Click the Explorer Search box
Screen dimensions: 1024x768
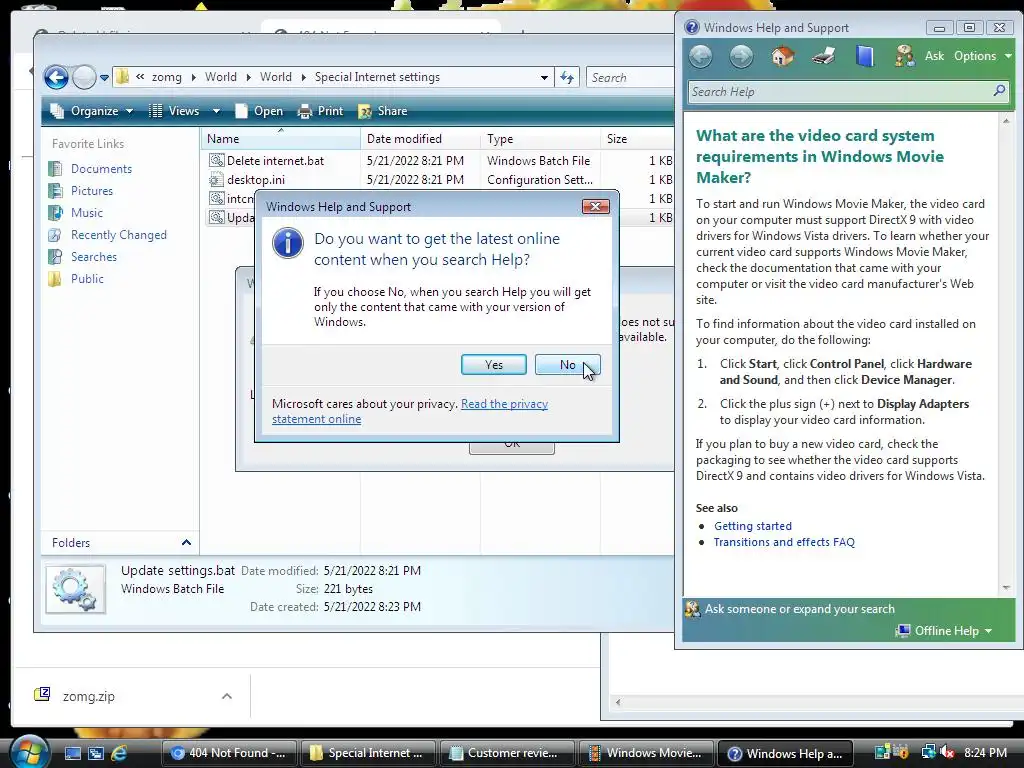click(630, 78)
